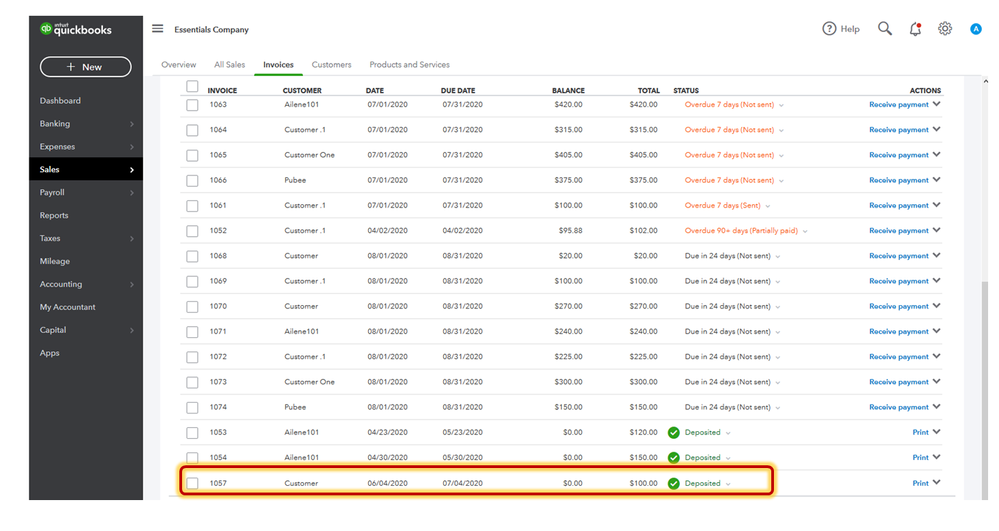Open the search magnifier icon

(884, 29)
